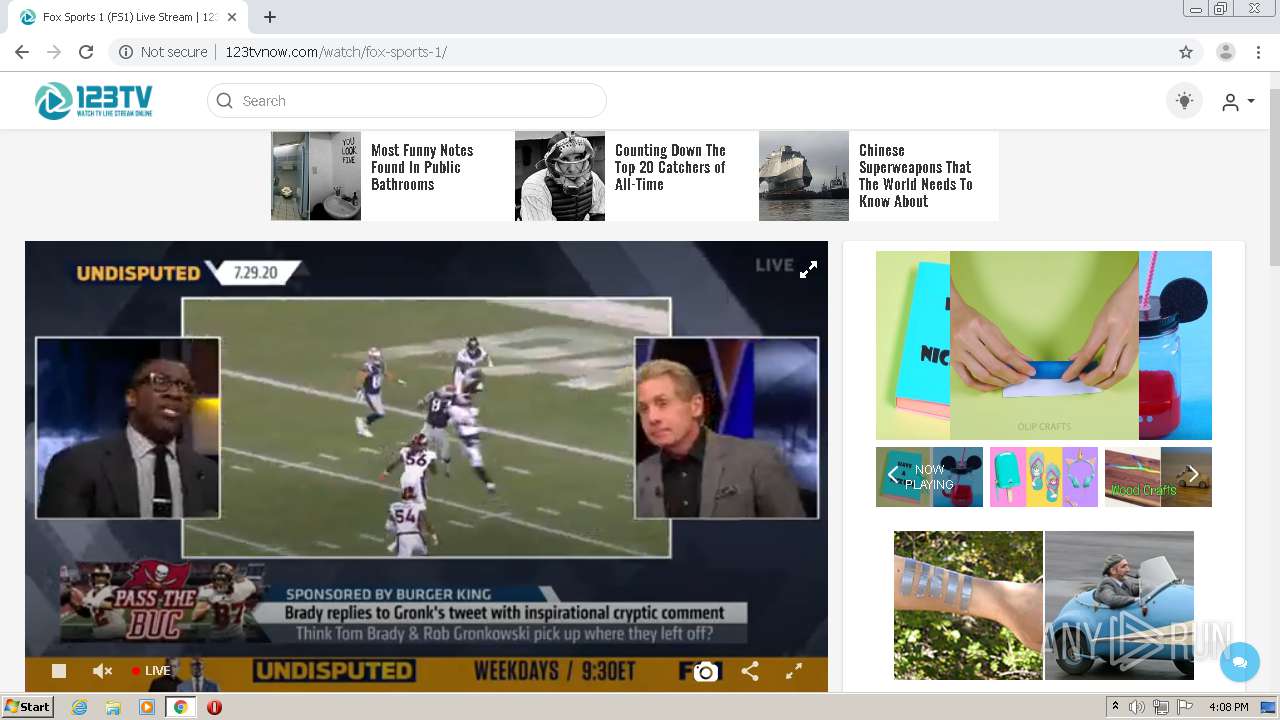The height and width of the screenshot is (720, 1280).
Task: Select the popsicle and flip-flops video thumbnail
Action: pos(1044,477)
